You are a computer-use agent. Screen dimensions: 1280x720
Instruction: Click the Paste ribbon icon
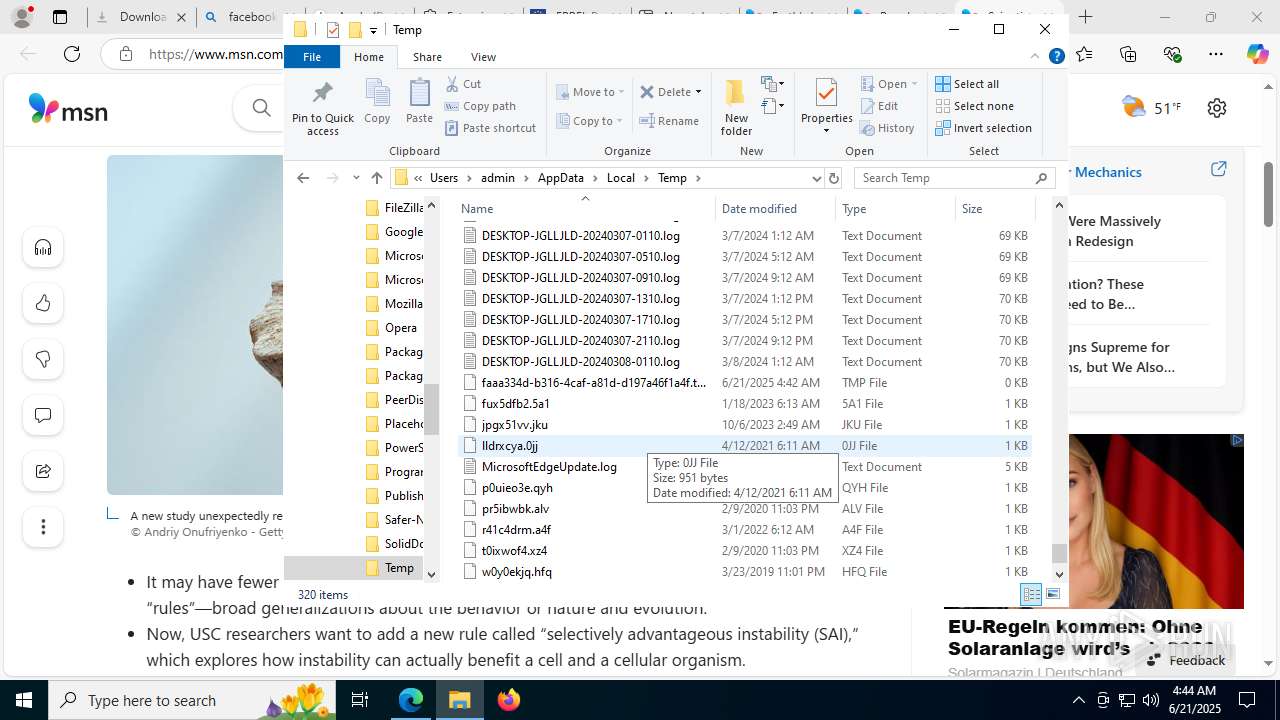pos(419,100)
